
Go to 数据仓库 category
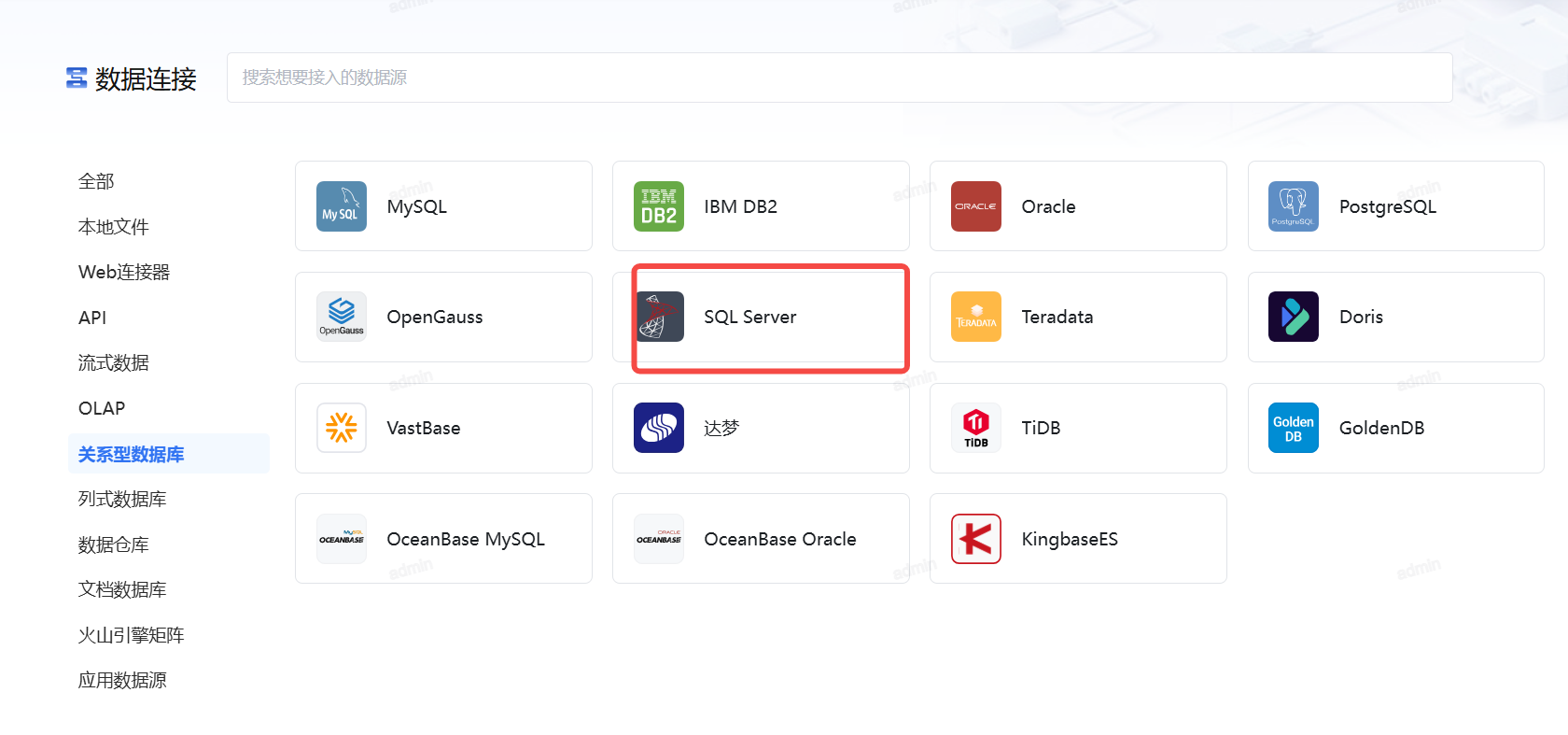tap(114, 544)
